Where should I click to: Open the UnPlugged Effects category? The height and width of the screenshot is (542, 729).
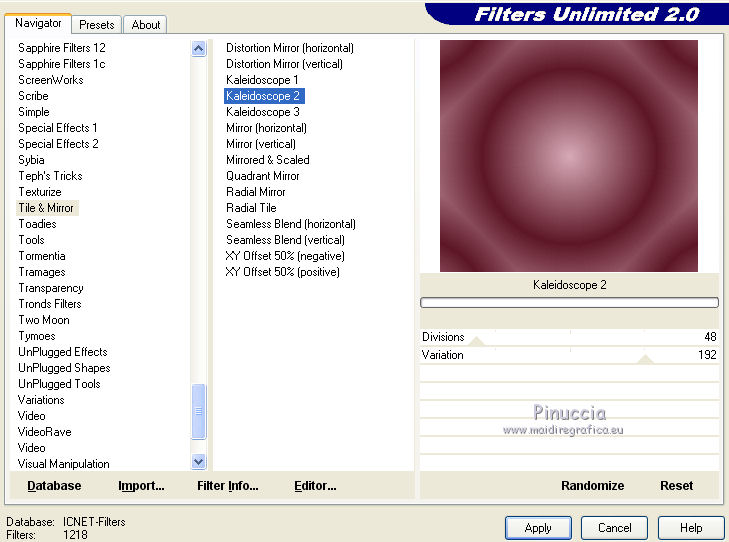(x=63, y=351)
